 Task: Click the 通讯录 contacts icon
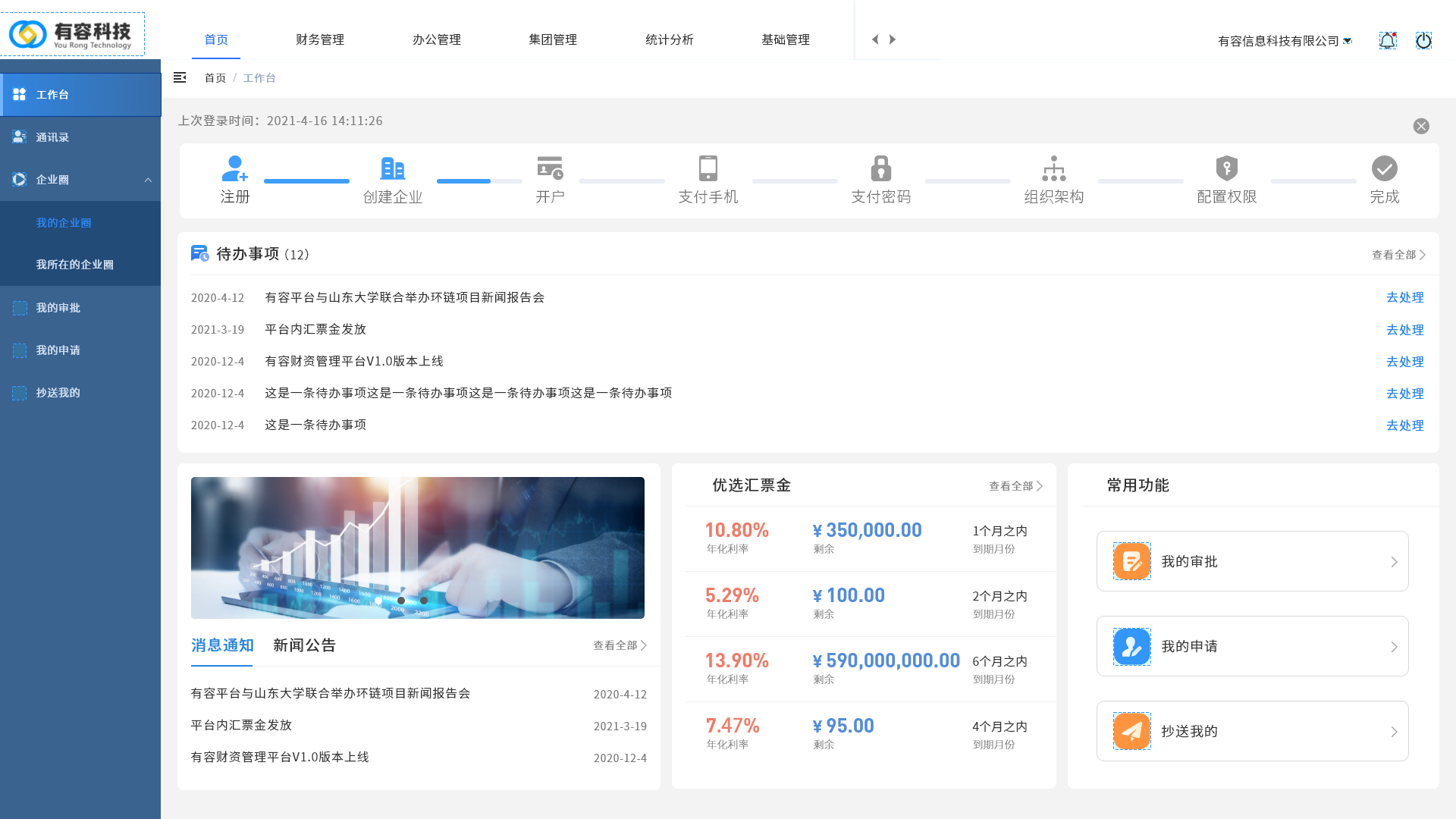[20, 136]
